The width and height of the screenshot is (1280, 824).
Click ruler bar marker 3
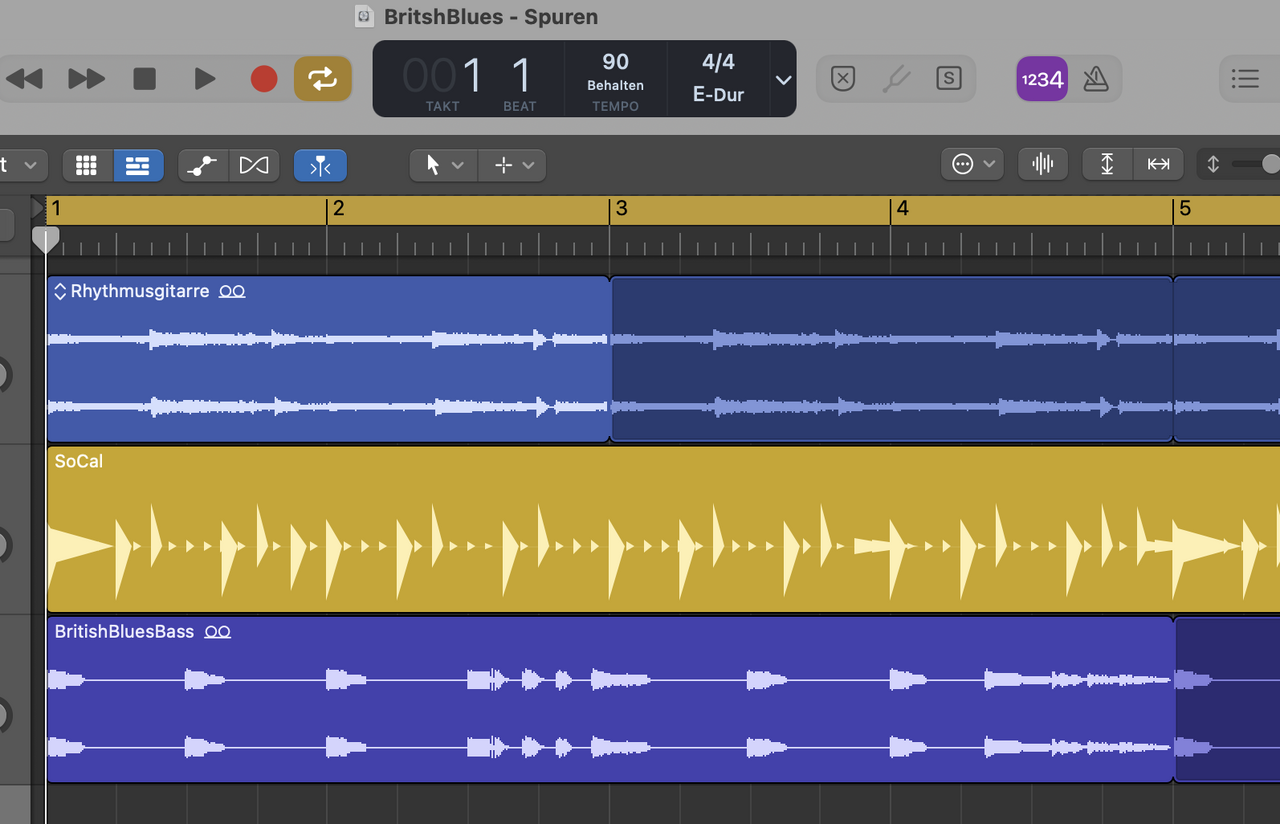(621, 209)
